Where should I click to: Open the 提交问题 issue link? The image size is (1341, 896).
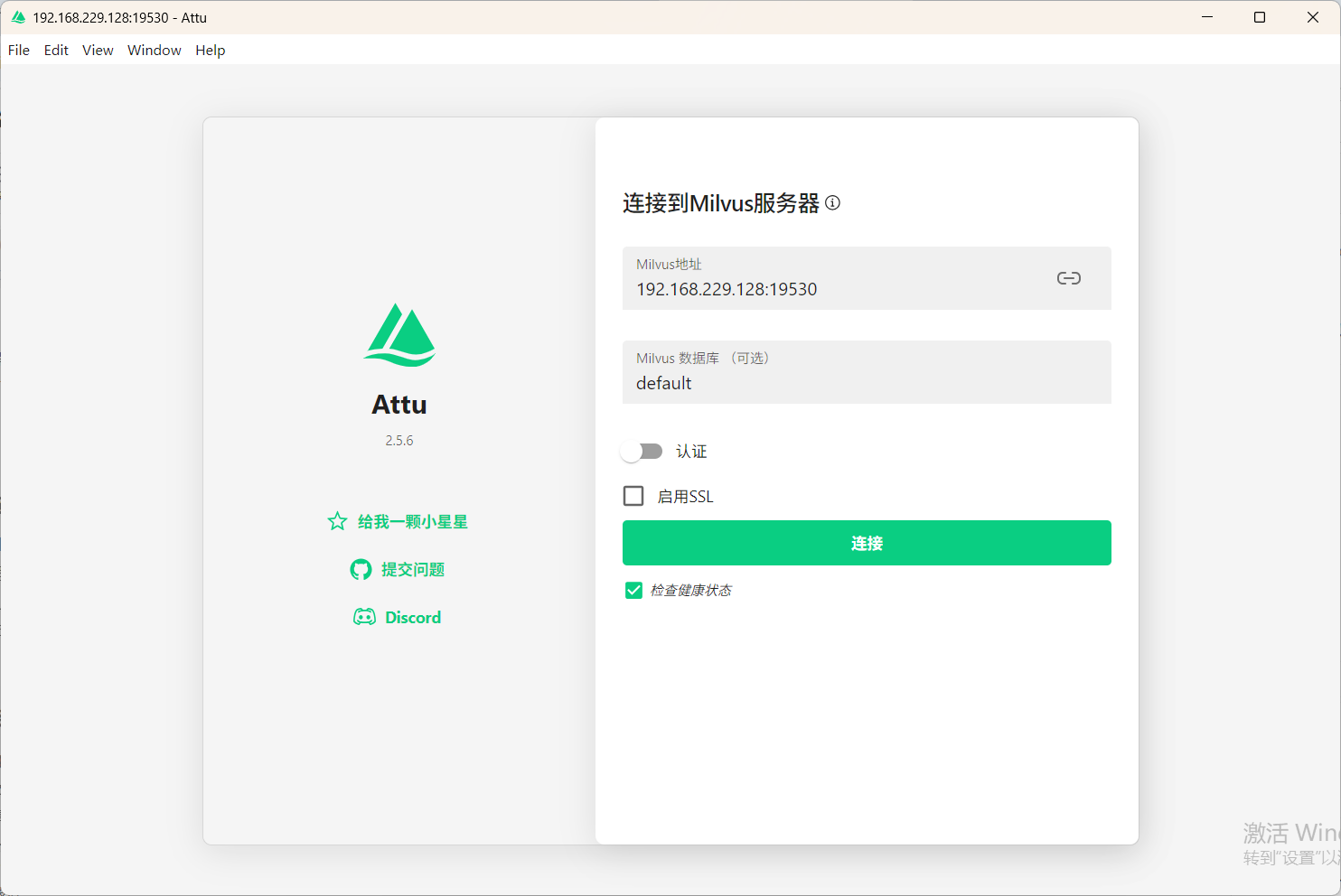point(411,569)
